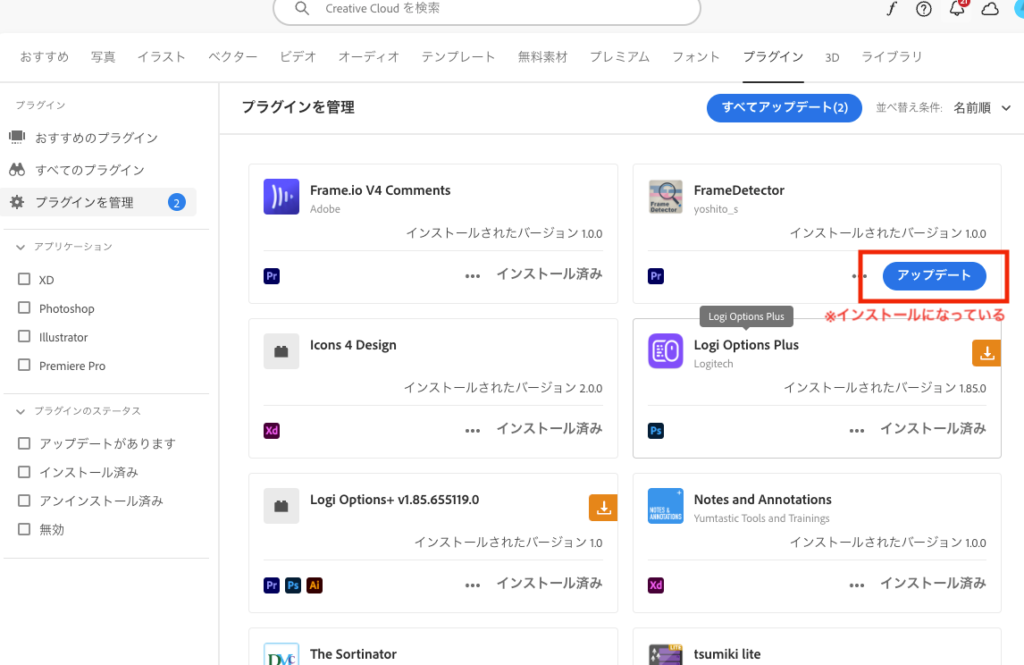Viewport: 1024px width, 665px height.
Task: Click the yoshito_s developer name
Action: click(x=716, y=209)
